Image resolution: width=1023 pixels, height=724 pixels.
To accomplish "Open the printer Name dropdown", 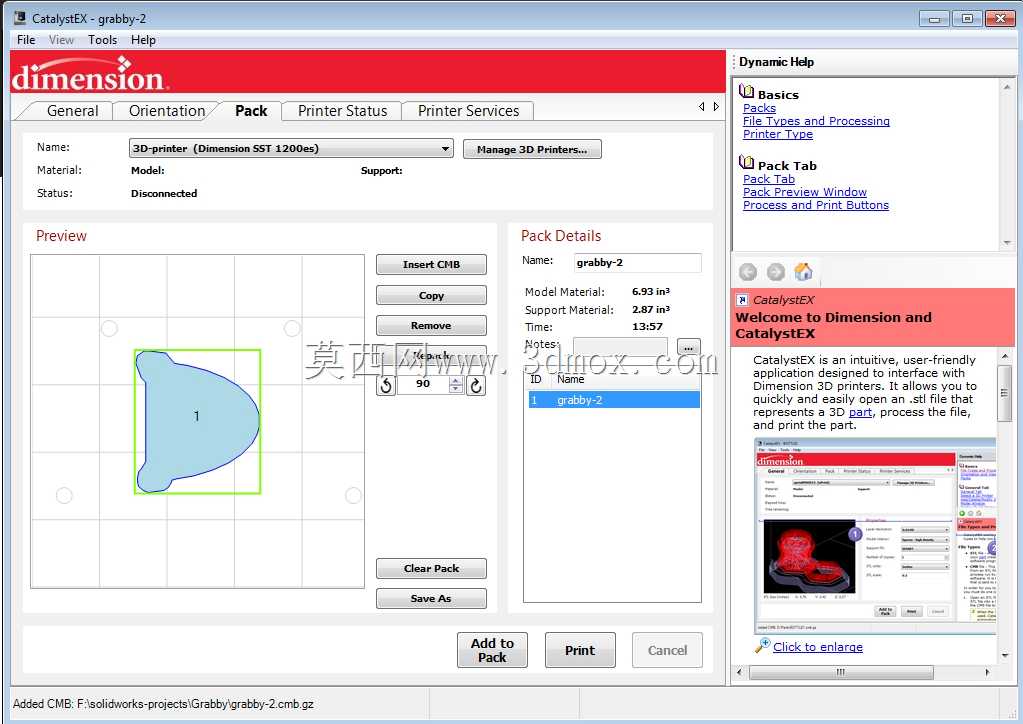I will [x=291, y=149].
